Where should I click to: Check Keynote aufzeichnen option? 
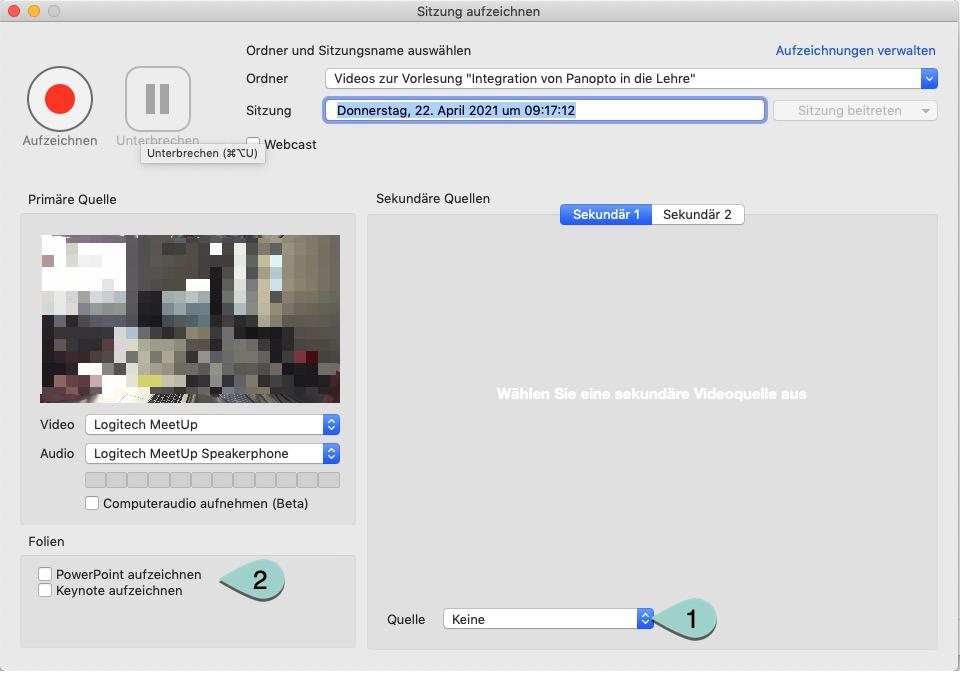click(x=45, y=590)
